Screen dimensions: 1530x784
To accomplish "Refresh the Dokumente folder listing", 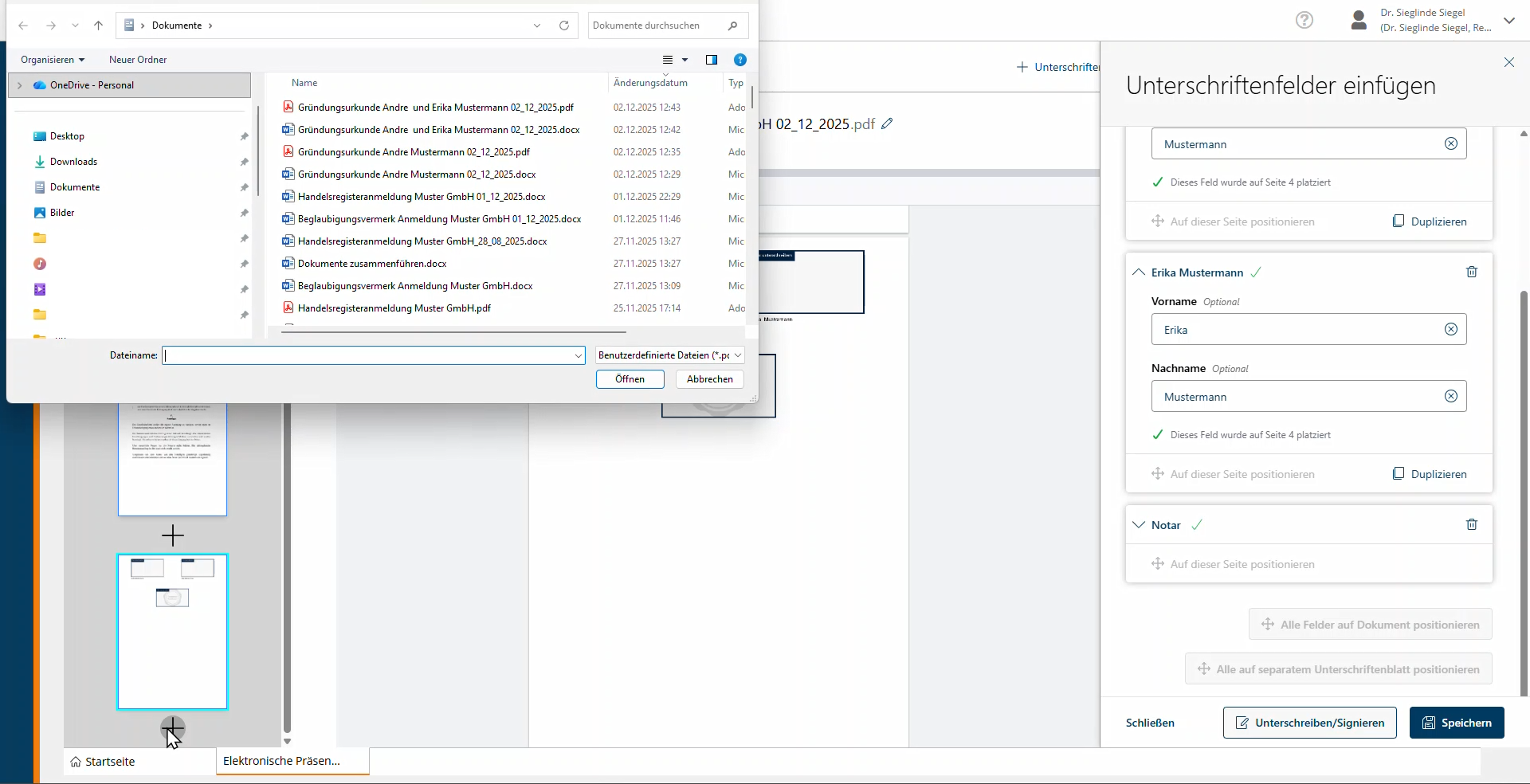I will [x=564, y=25].
